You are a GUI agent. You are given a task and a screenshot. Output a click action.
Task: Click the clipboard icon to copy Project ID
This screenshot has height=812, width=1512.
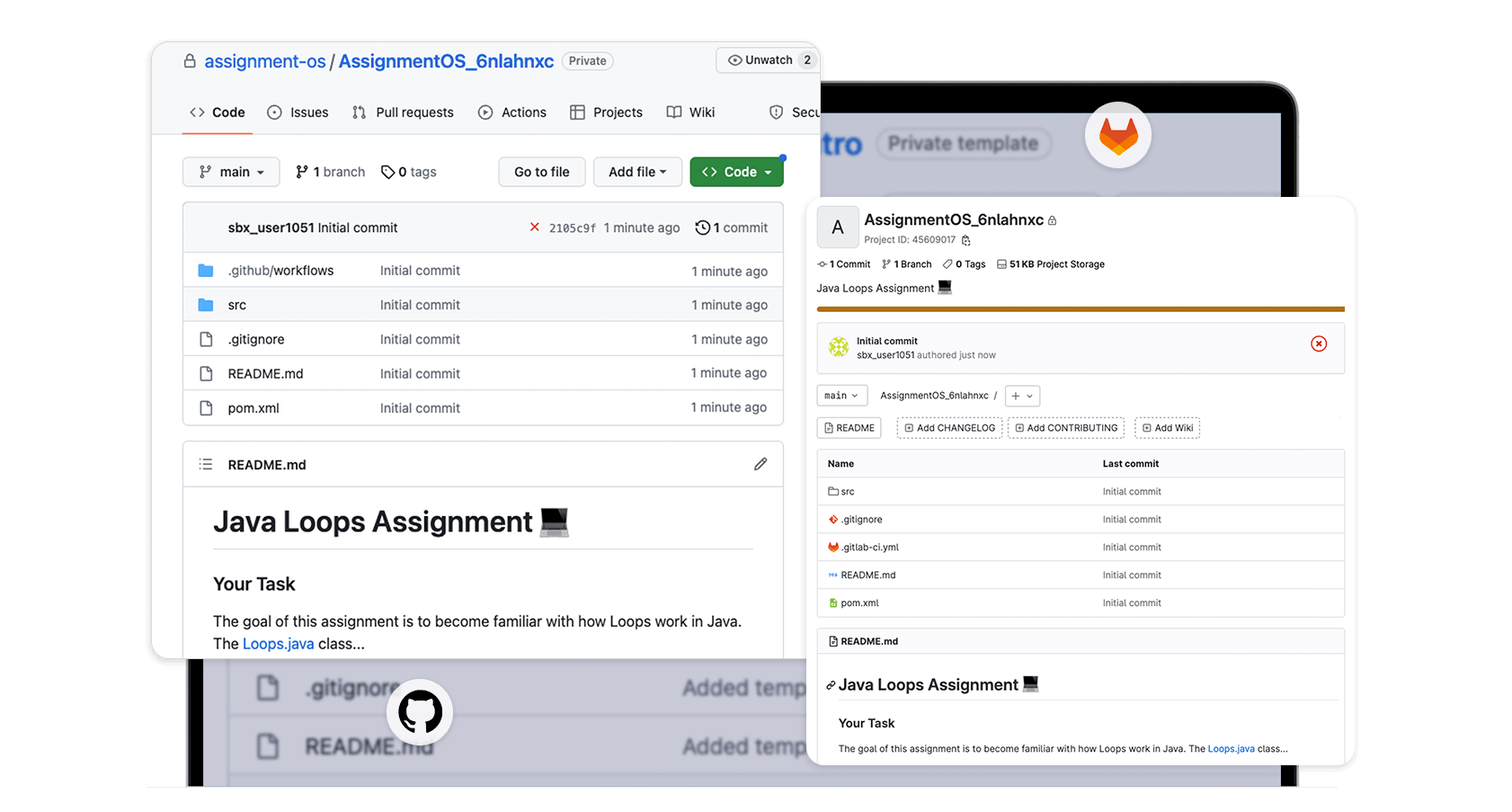[x=966, y=241]
